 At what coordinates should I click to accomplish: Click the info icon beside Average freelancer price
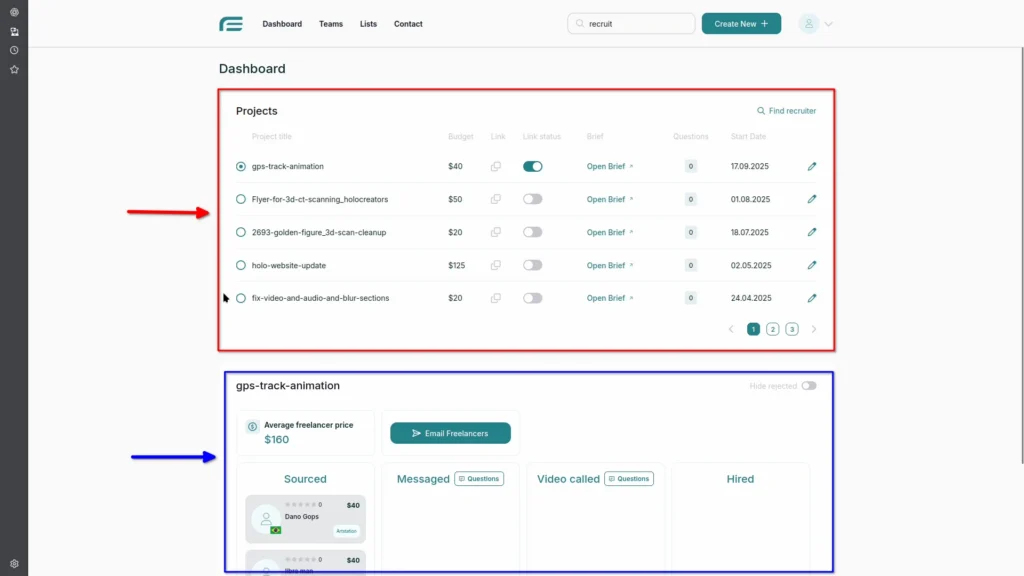tap(250, 425)
